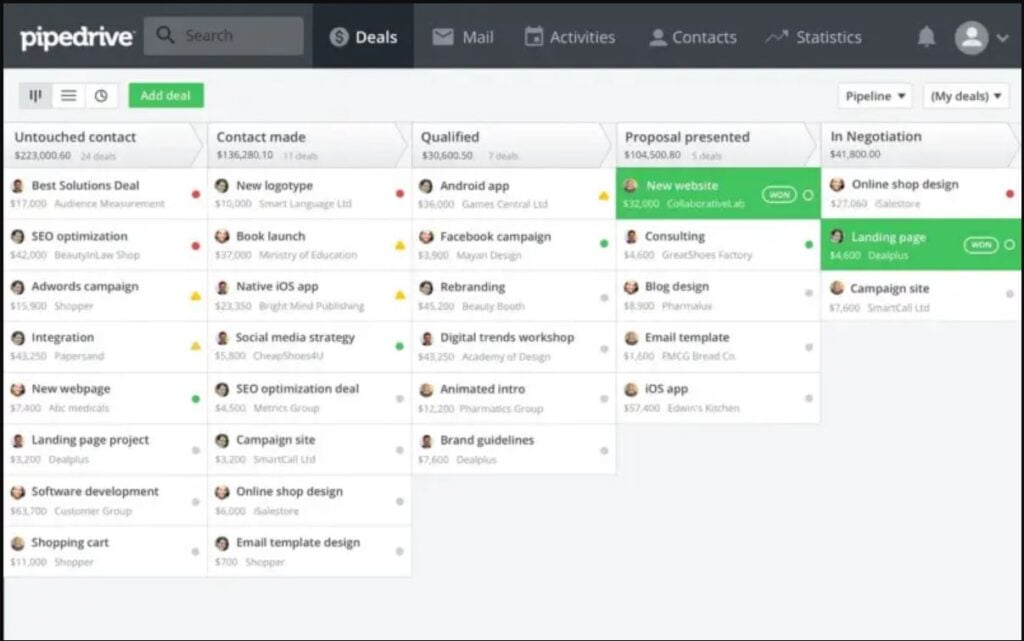
Task: Click yellow warning icon on Adwords campaign
Action: click(195, 296)
